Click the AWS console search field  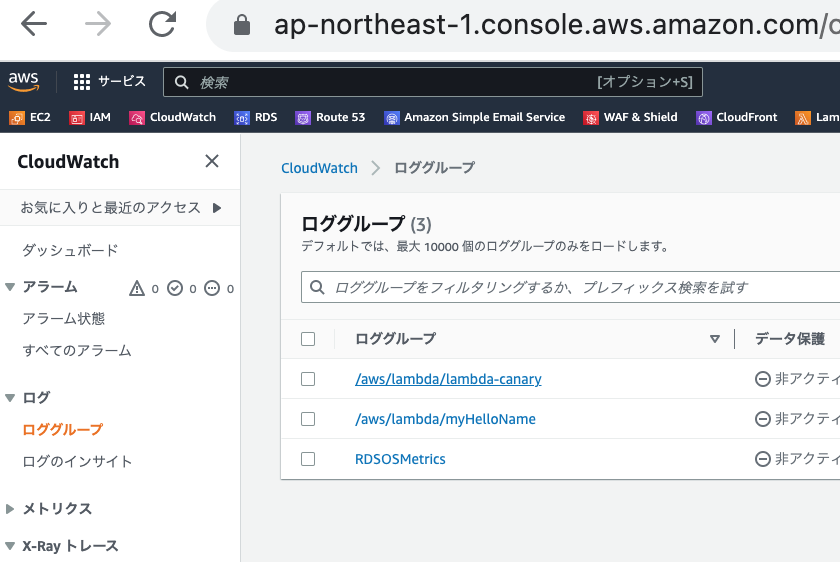(x=433, y=82)
